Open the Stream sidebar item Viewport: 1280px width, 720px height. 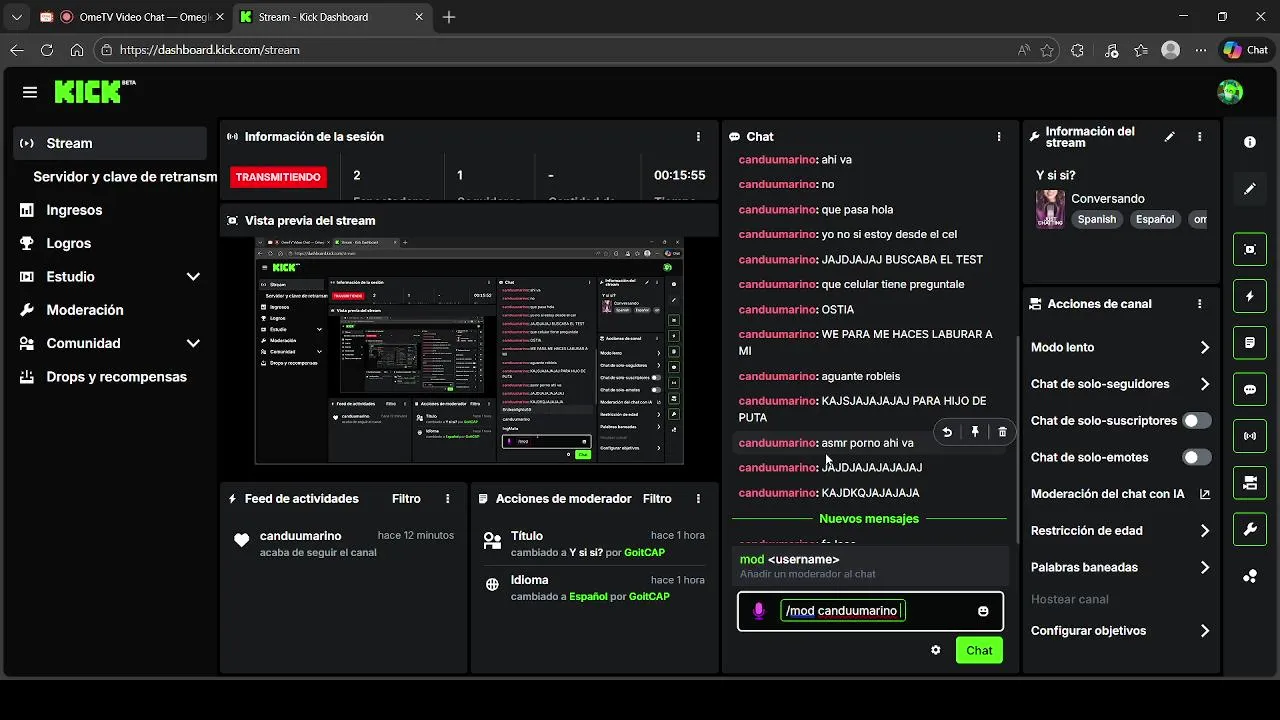110,143
